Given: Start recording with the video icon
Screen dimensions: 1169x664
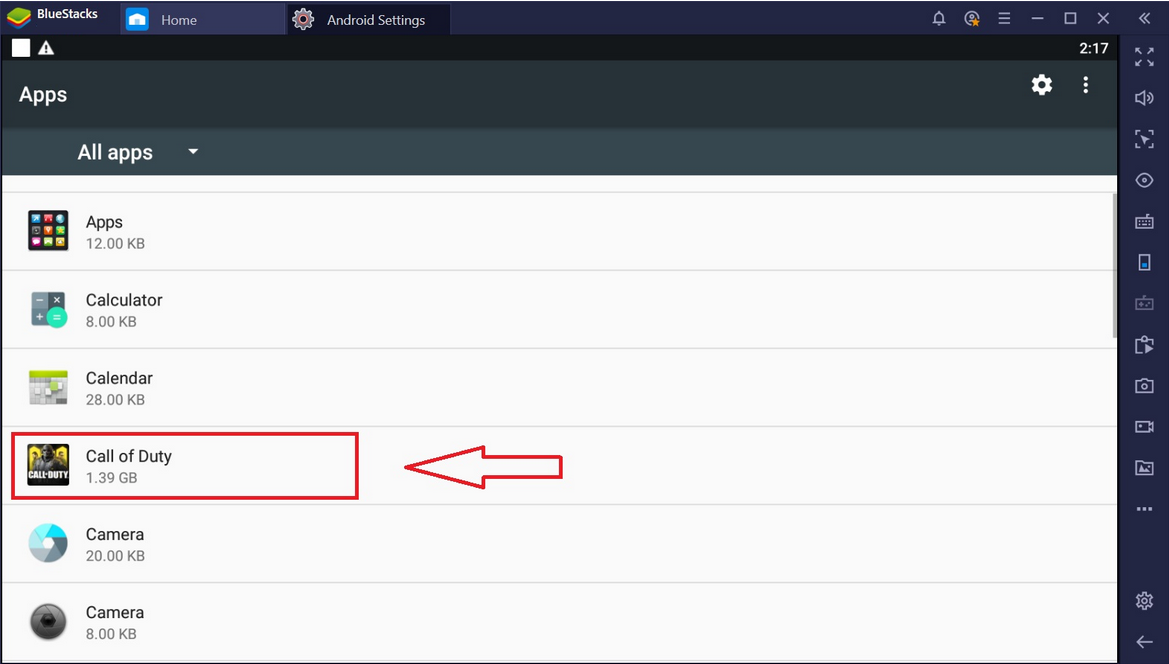Looking at the screenshot, I should click(x=1144, y=426).
